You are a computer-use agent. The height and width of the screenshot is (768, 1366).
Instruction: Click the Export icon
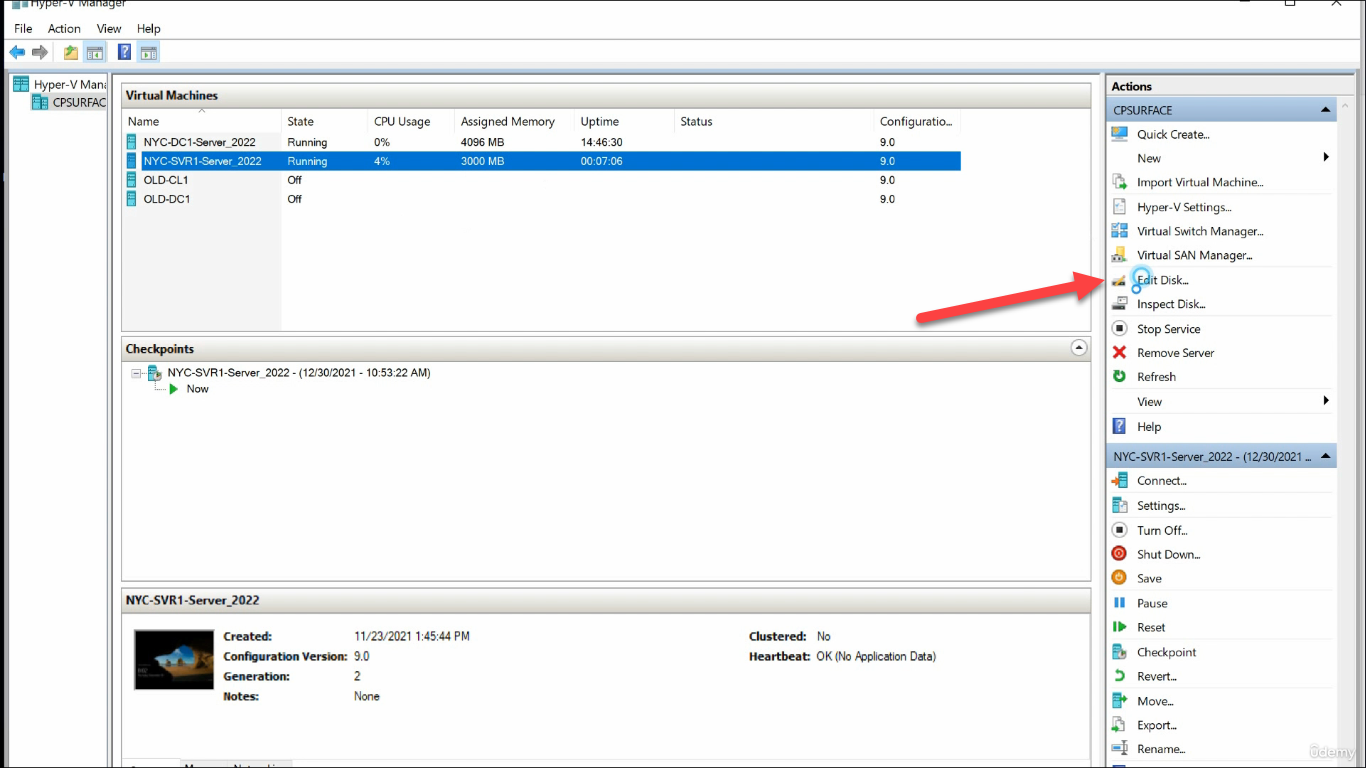click(x=1120, y=725)
